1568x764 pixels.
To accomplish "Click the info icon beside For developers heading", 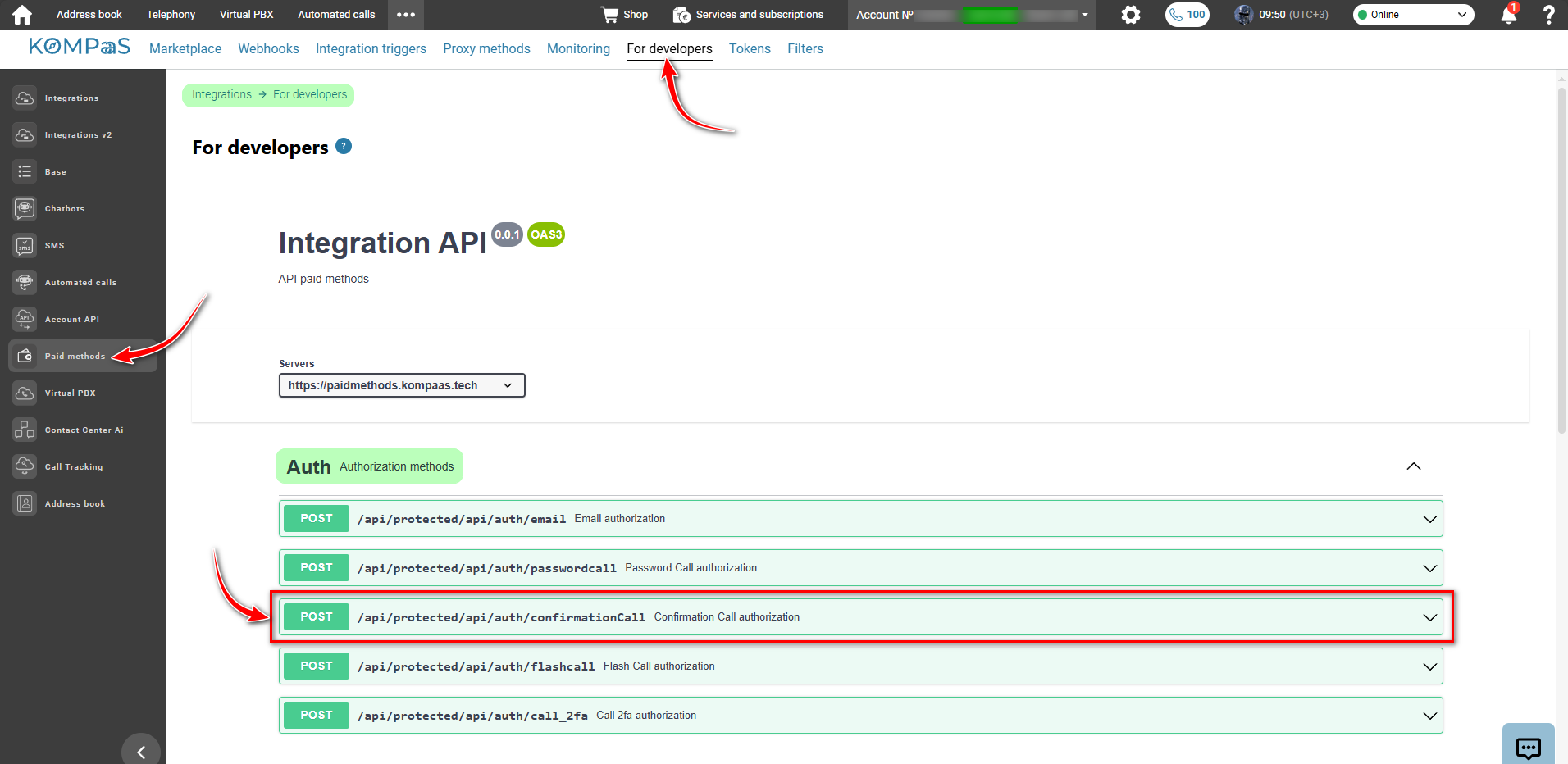I will (344, 146).
